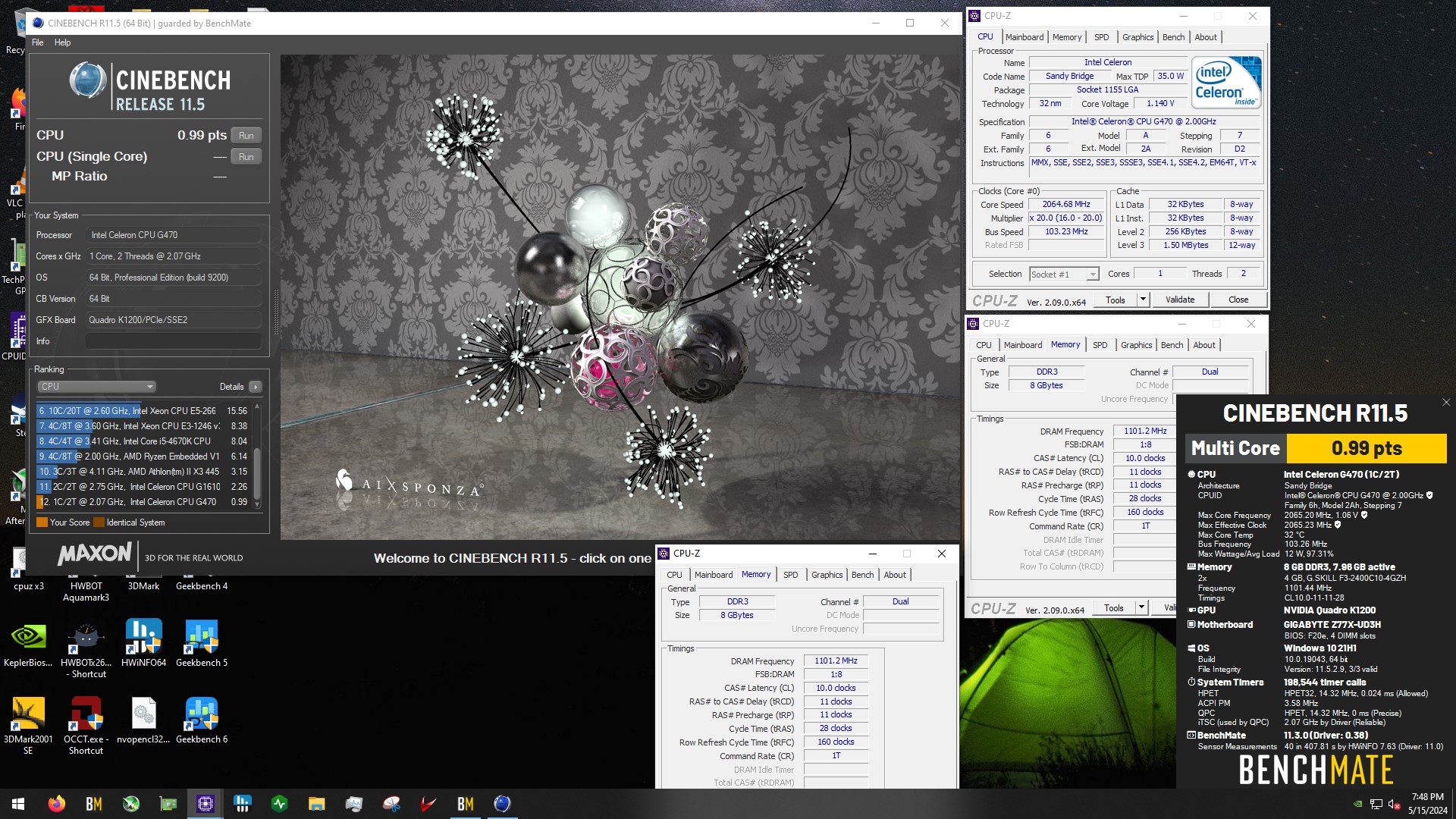Click Tools button in top CPU-Z window

(x=1116, y=300)
